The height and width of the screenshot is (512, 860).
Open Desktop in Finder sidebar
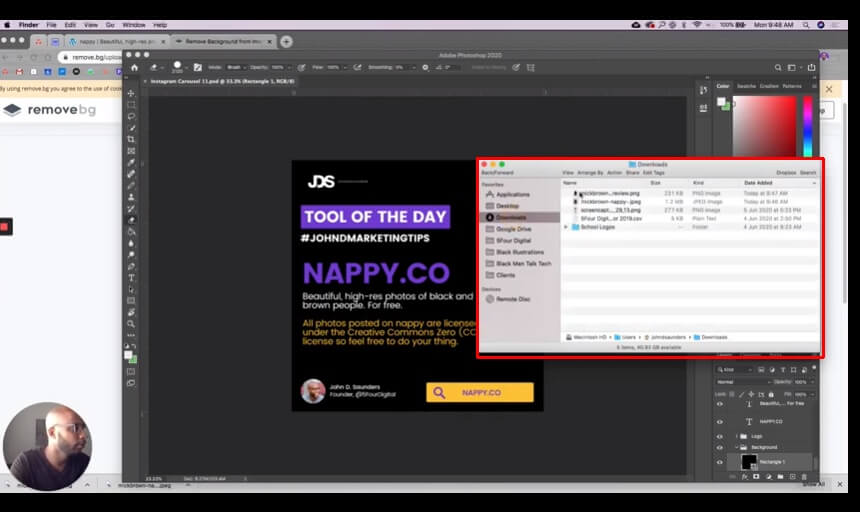pos(507,206)
